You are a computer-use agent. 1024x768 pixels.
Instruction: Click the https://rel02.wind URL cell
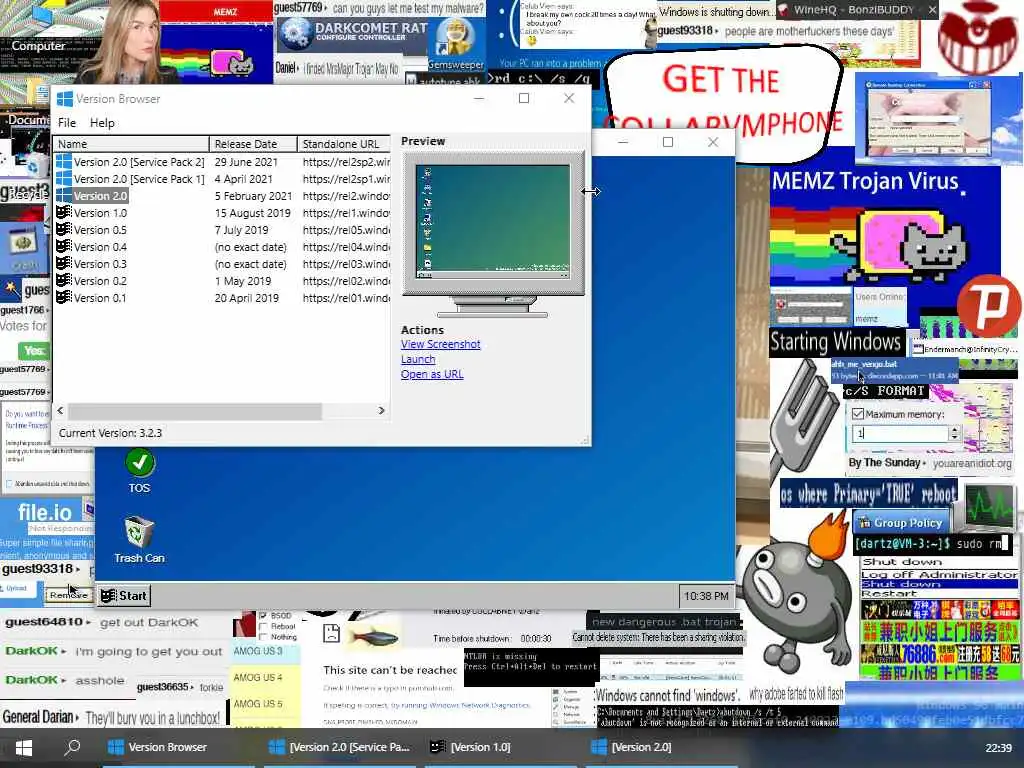[x=346, y=281]
